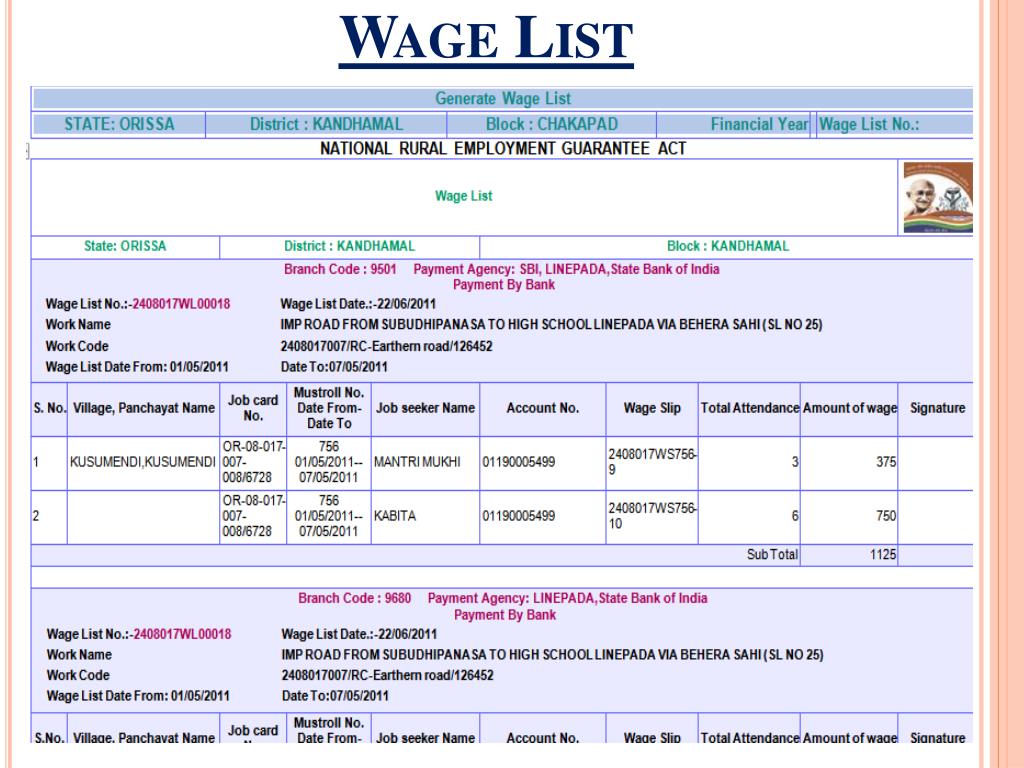Click the 'Generate Wage List' header
Image resolution: width=1024 pixels, height=768 pixels.
pyautogui.click(x=503, y=99)
